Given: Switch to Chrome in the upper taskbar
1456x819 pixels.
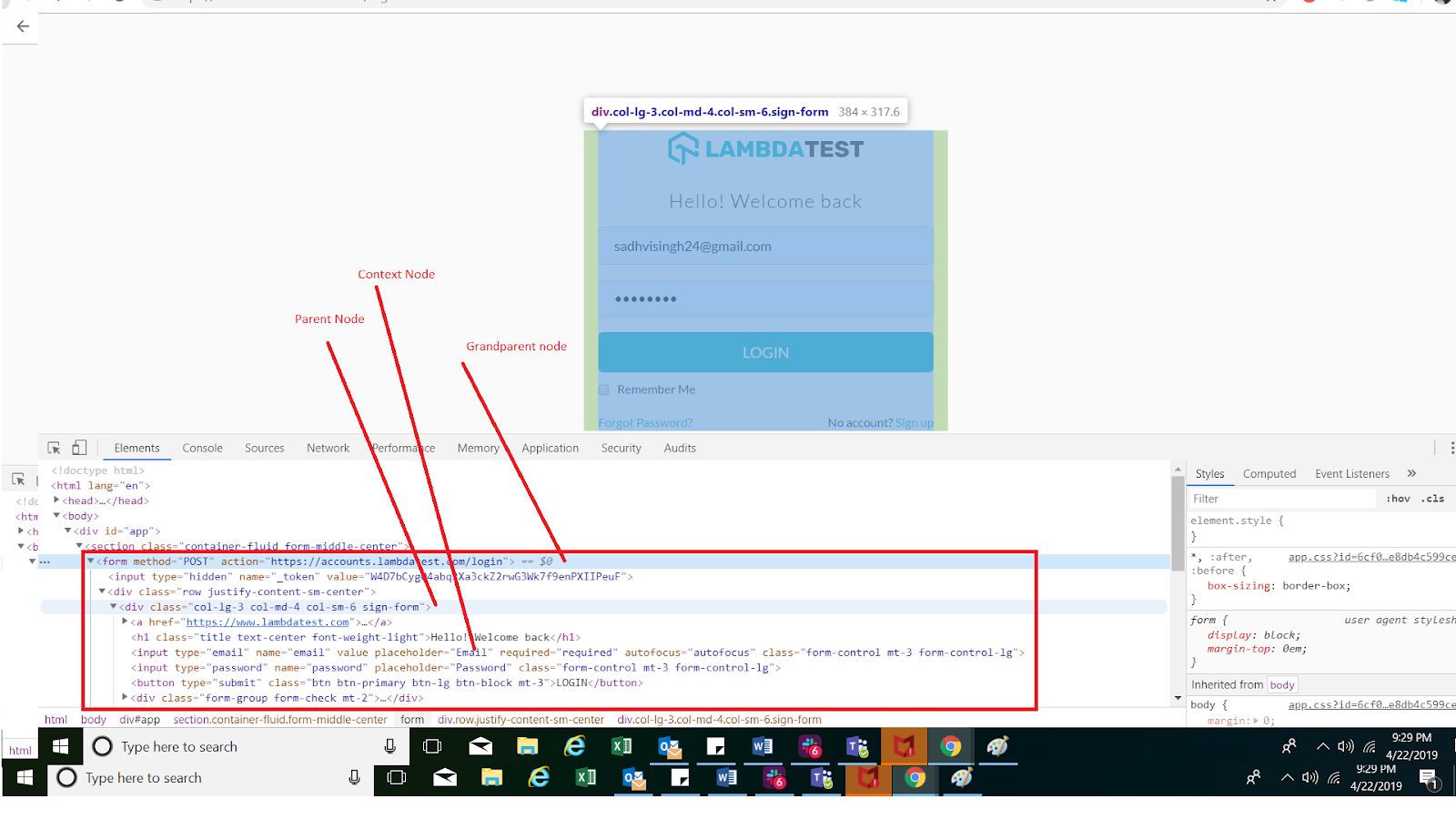Looking at the screenshot, I should [951, 746].
